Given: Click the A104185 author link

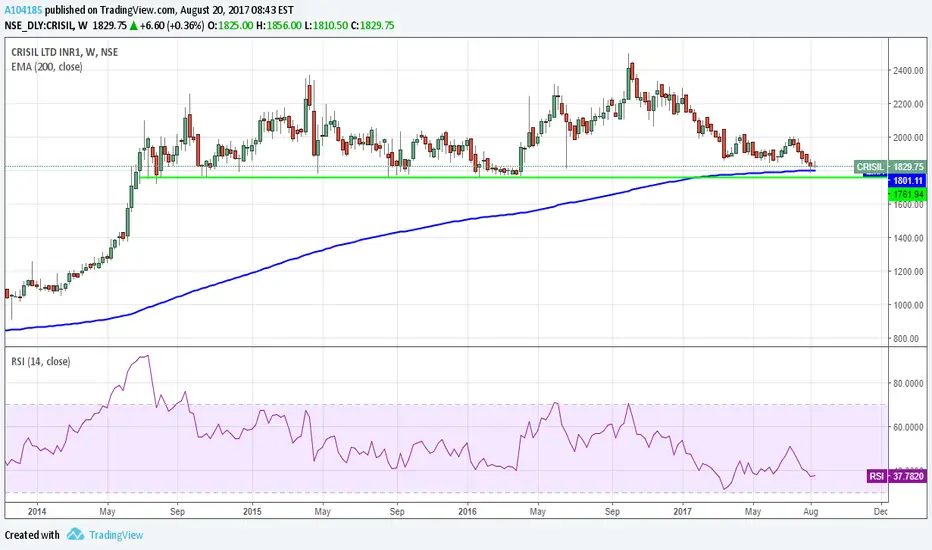Looking at the screenshot, I should pyautogui.click(x=23, y=10).
